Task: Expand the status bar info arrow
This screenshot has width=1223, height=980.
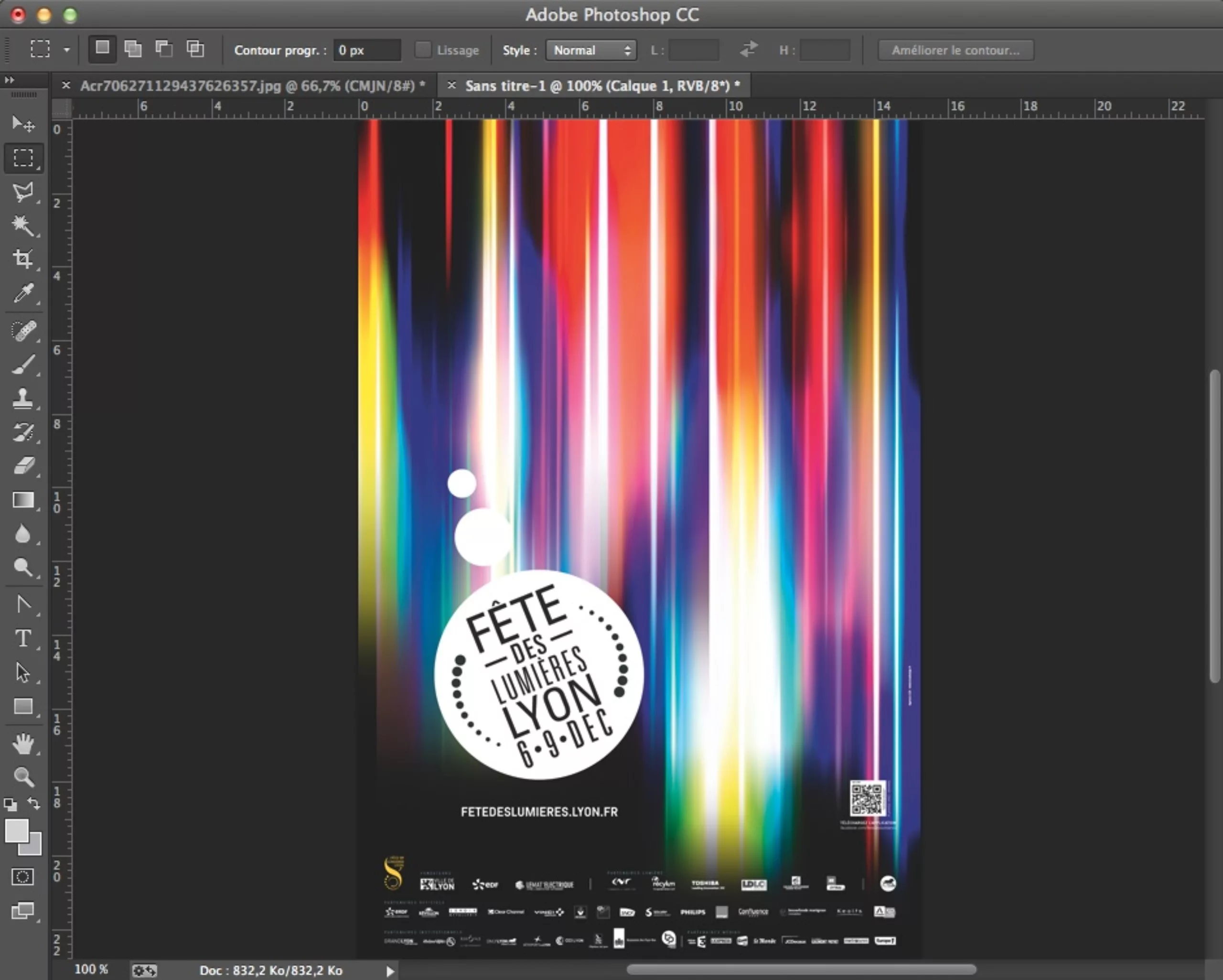Action: click(390, 971)
